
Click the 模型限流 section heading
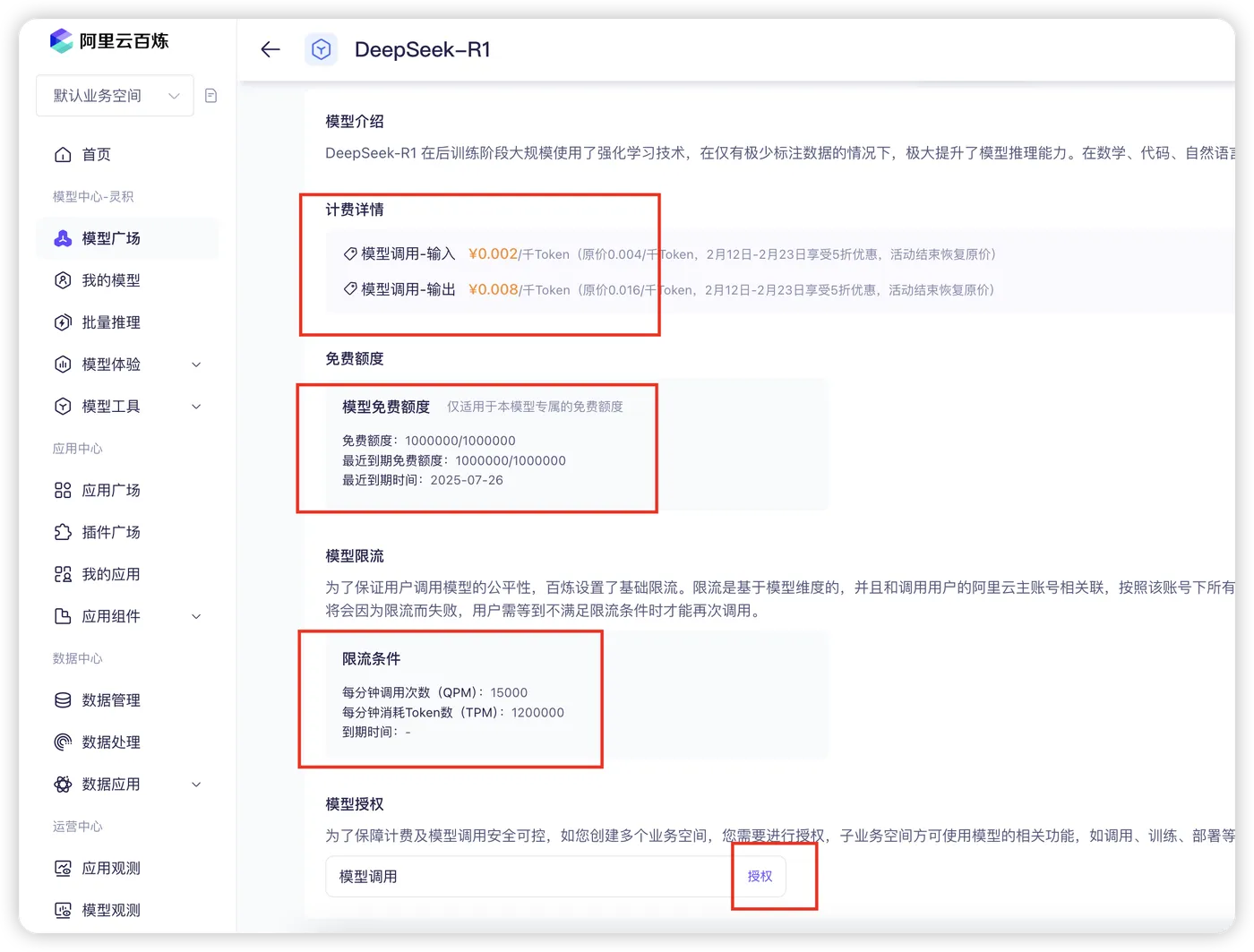(355, 556)
